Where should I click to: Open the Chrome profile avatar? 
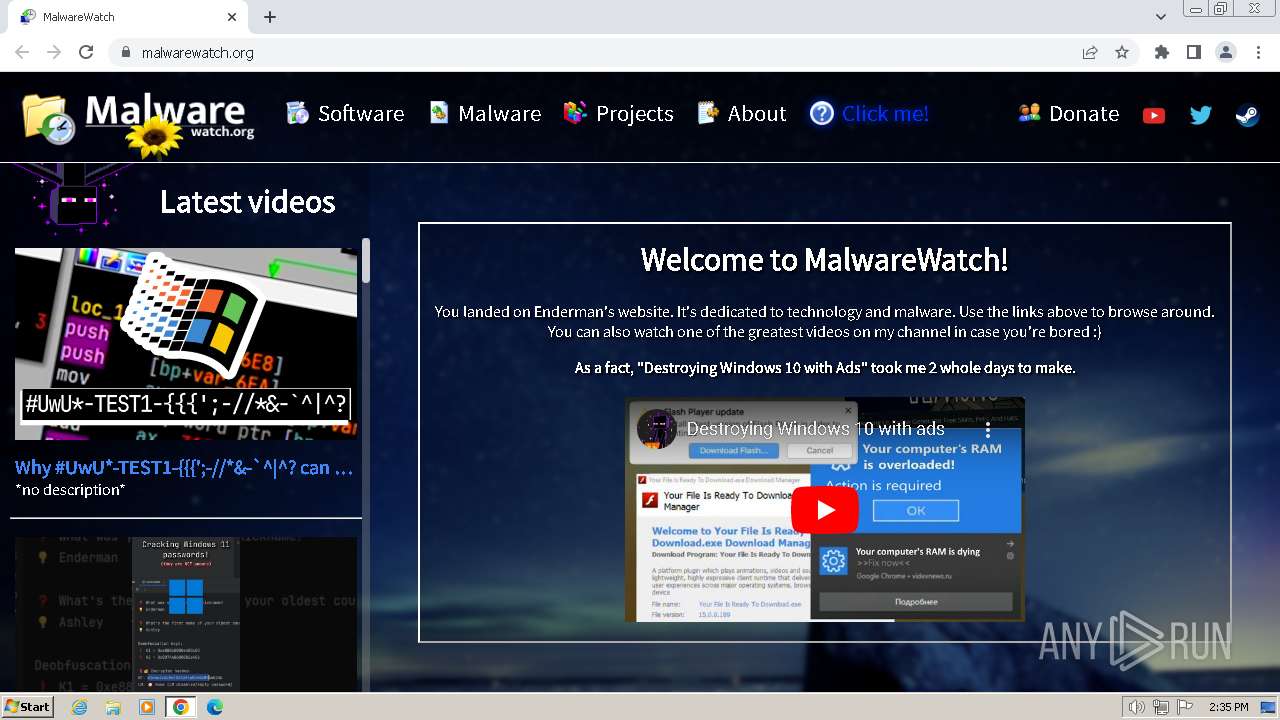click(x=1225, y=52)
